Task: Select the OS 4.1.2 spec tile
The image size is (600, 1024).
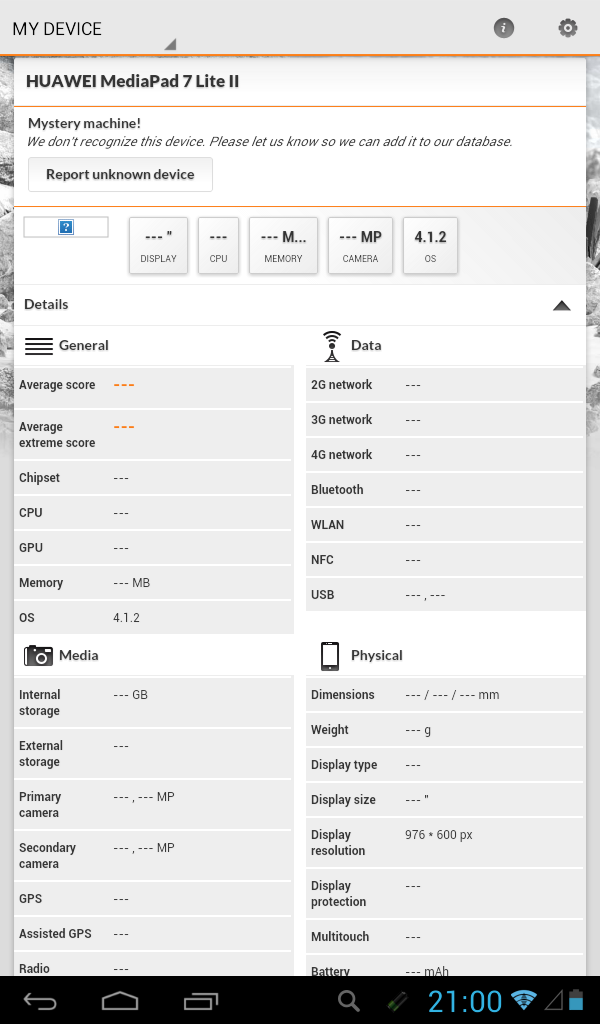Action: (430, 245)
